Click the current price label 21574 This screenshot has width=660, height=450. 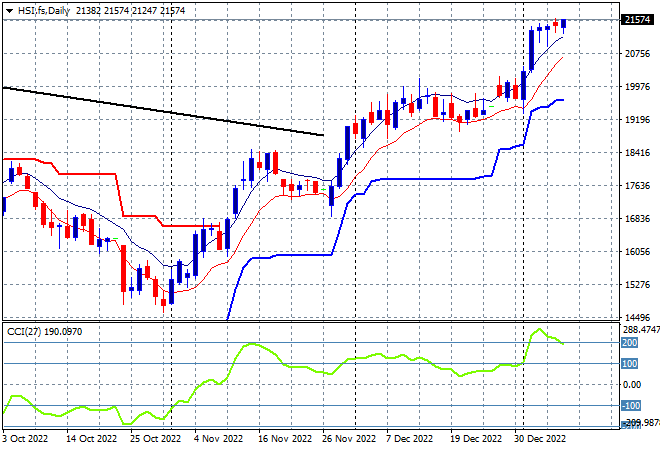click(x=637, y=19)
